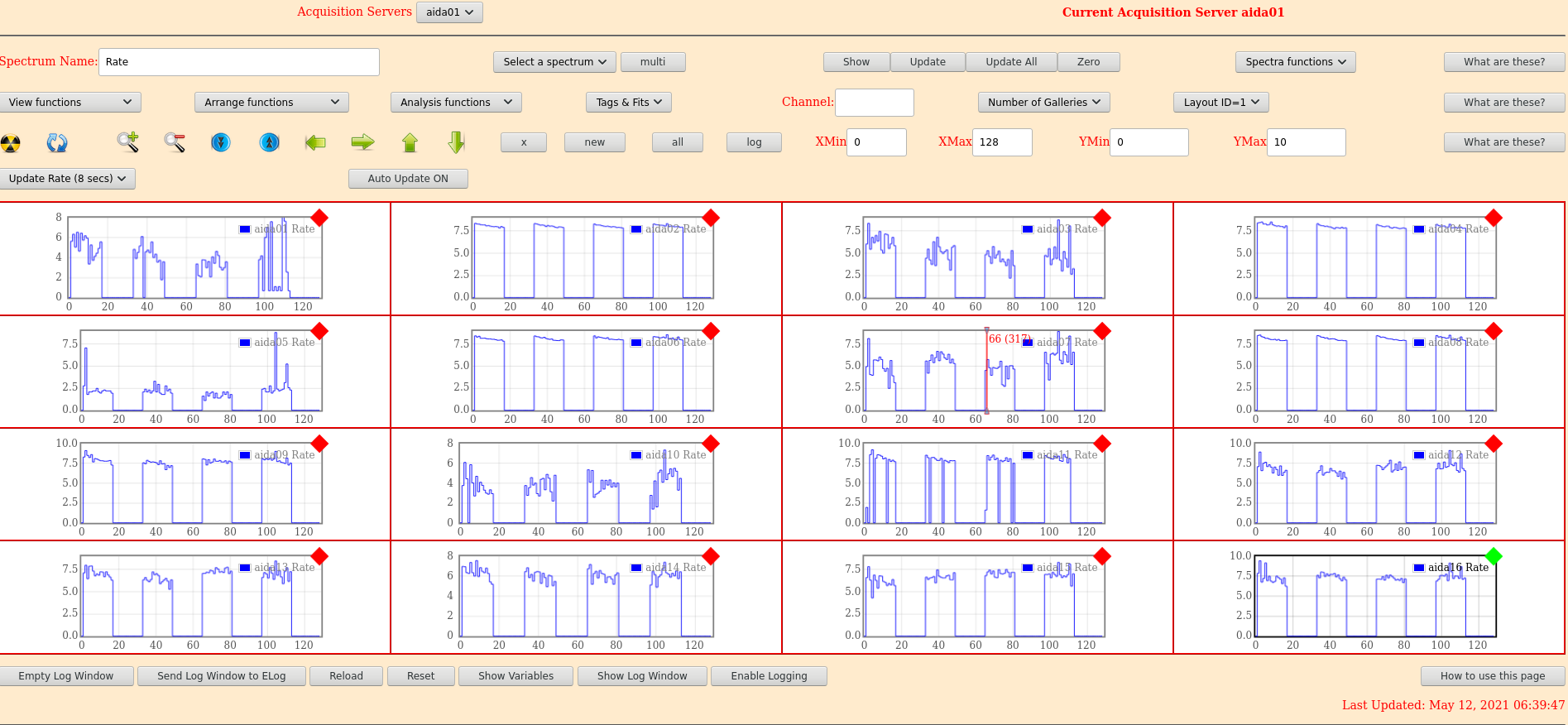The image size is (1568, 725).
Task: Zoom out with the magnifier minus icon
Action: [174, 142]
